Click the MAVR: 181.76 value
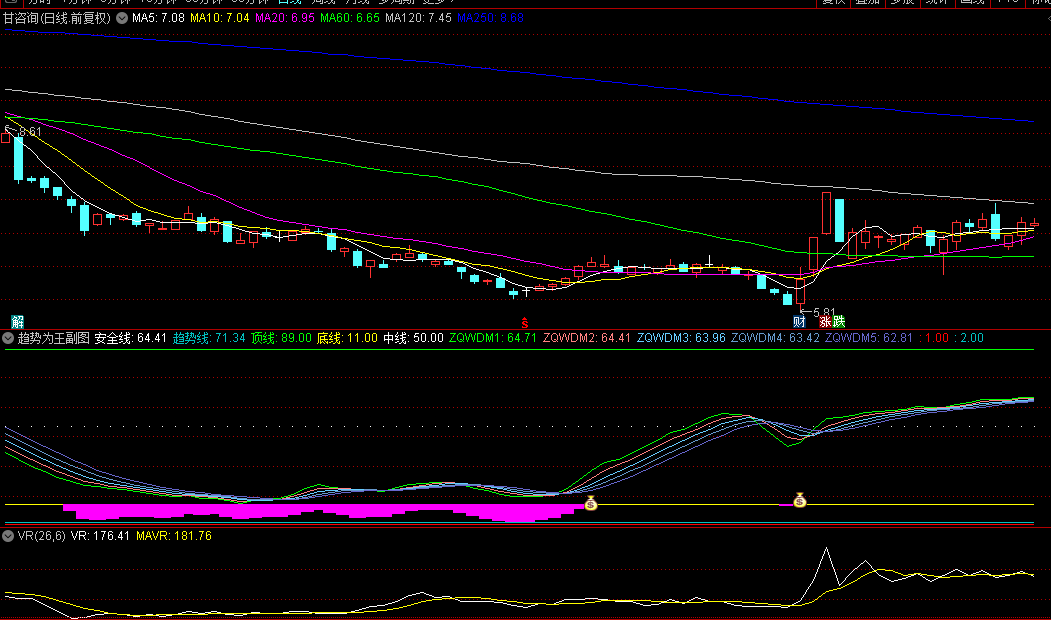 (174, 536)
